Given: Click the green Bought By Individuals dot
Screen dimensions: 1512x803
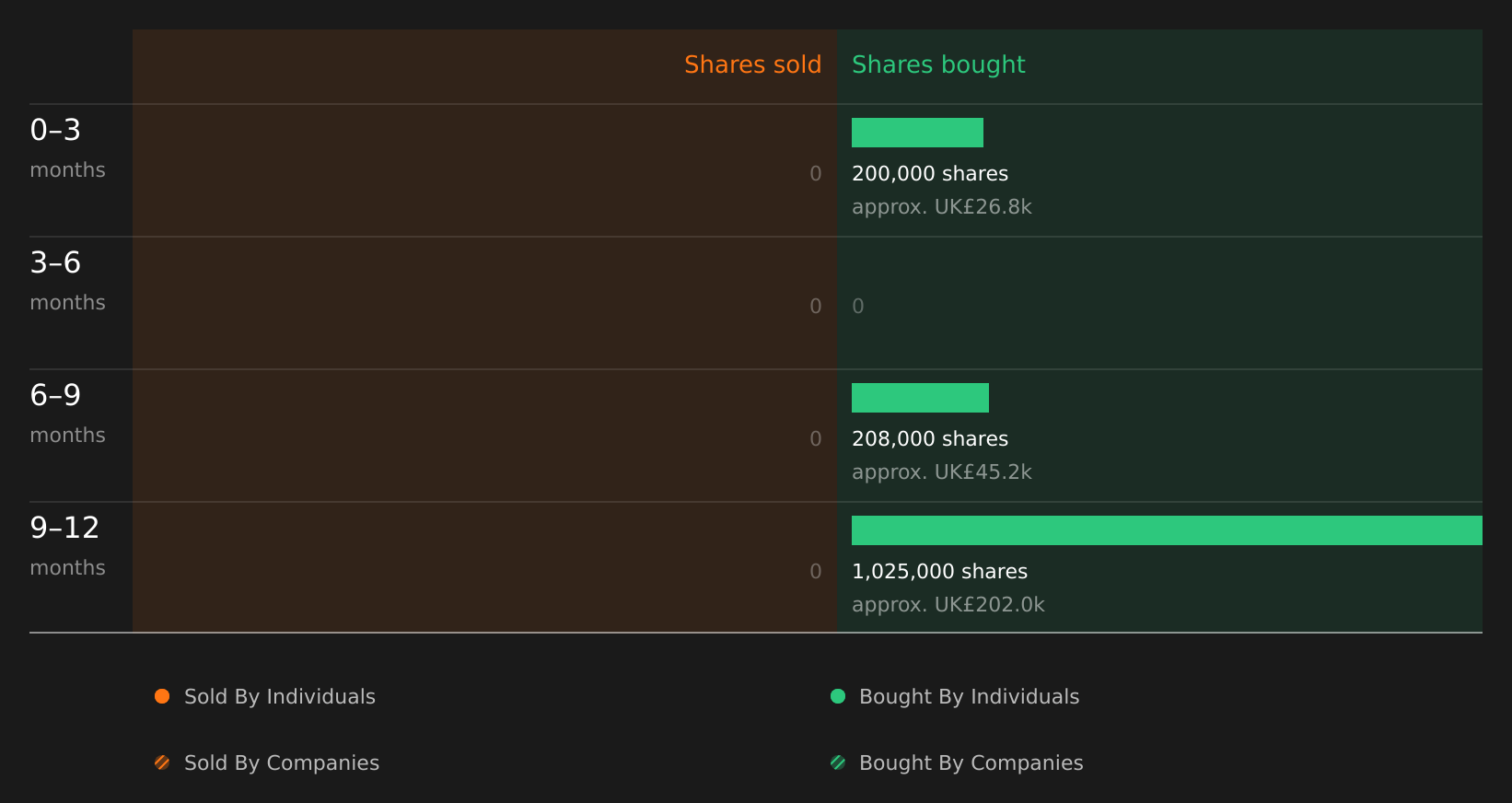Looking at the screenshot, I should (838, 696).
